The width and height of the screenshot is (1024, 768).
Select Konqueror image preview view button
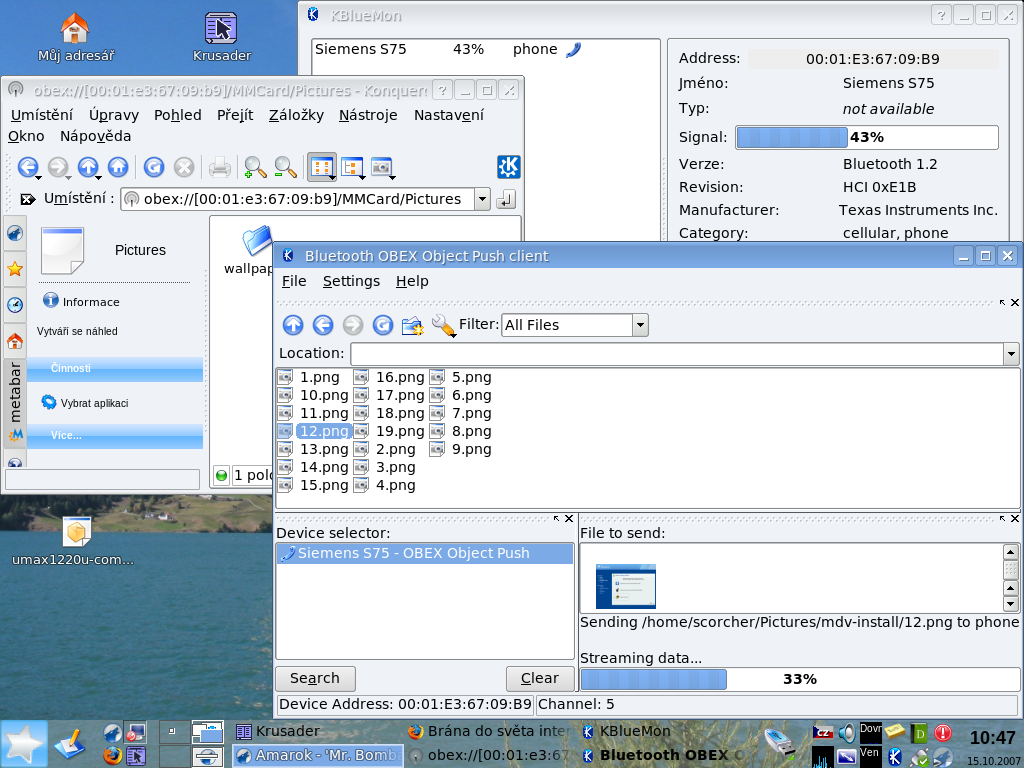click(x=381, y=167)
